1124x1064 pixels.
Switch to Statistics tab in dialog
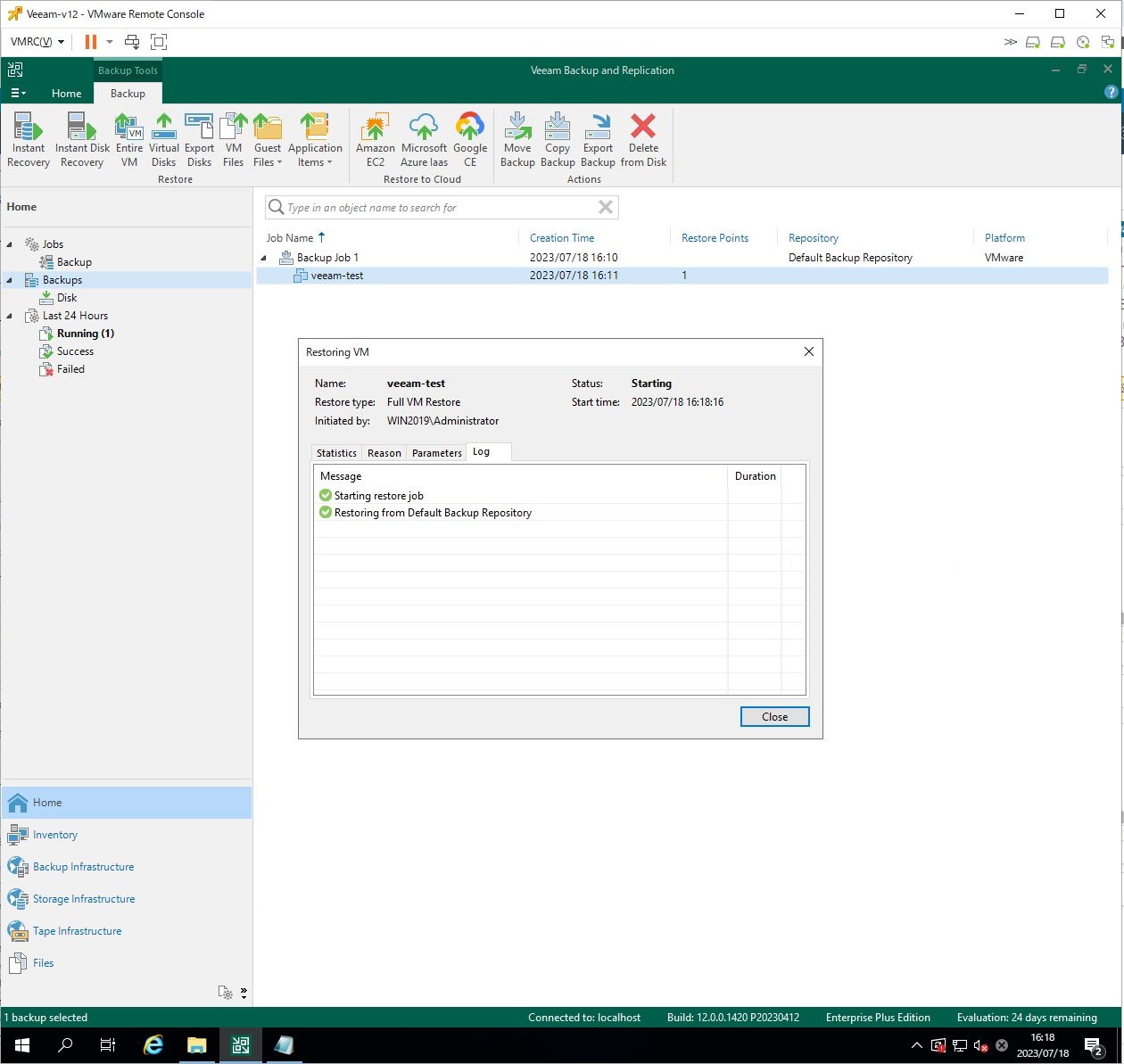coord(336,453)
